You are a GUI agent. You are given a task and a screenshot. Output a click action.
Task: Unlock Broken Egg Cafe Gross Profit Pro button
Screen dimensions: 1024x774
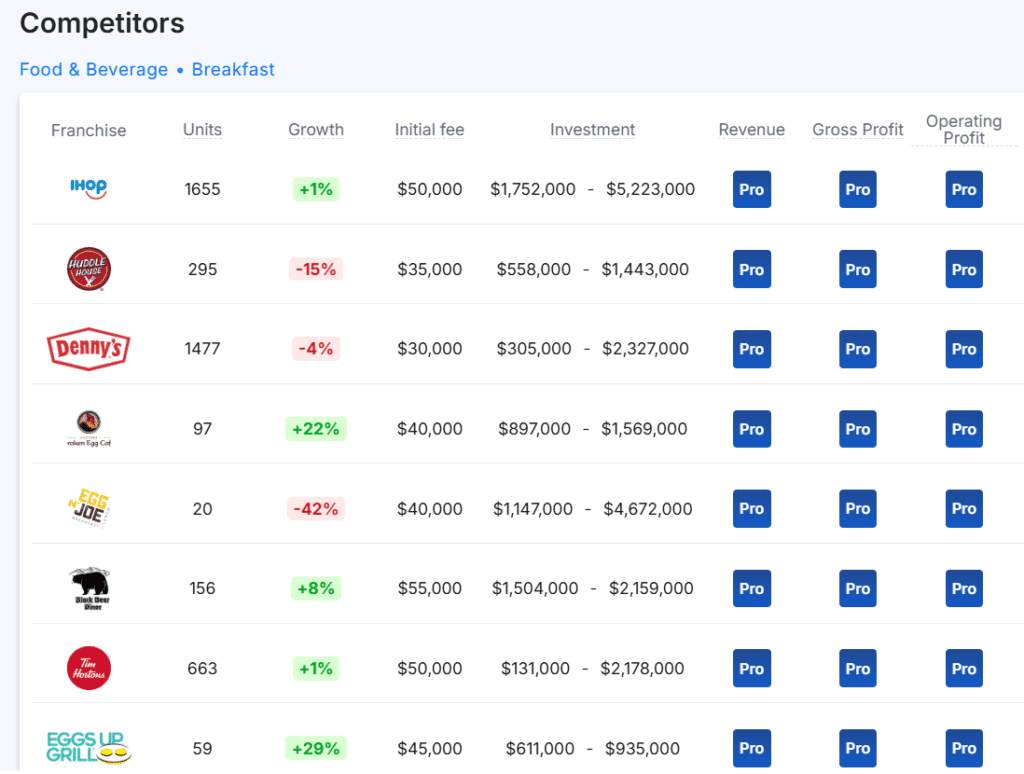tap(857, 429)
